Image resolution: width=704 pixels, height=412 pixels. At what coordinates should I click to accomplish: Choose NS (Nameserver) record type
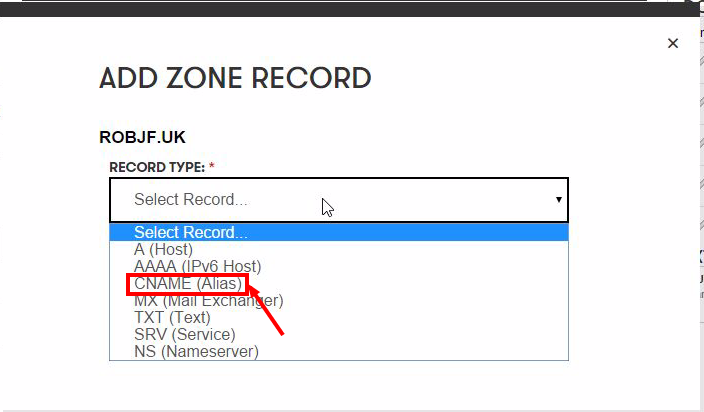pos(196,352)
